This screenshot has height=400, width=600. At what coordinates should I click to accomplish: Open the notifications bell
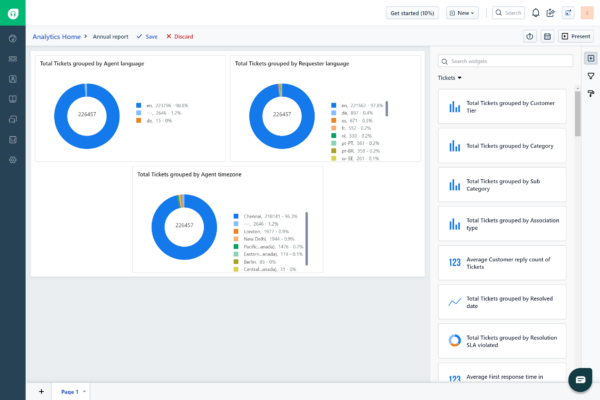(x=536, y=13)
